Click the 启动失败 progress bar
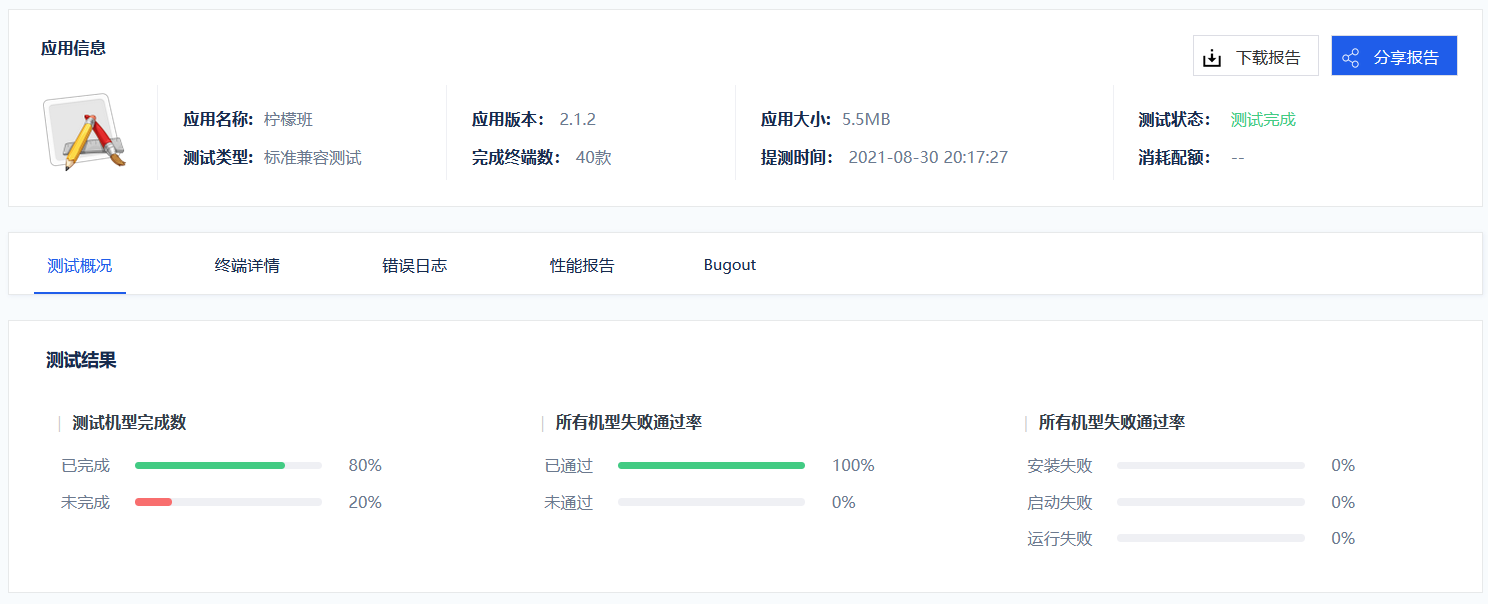The width and height of the screenshot is (1488, 604). (x=1210, y=502)
